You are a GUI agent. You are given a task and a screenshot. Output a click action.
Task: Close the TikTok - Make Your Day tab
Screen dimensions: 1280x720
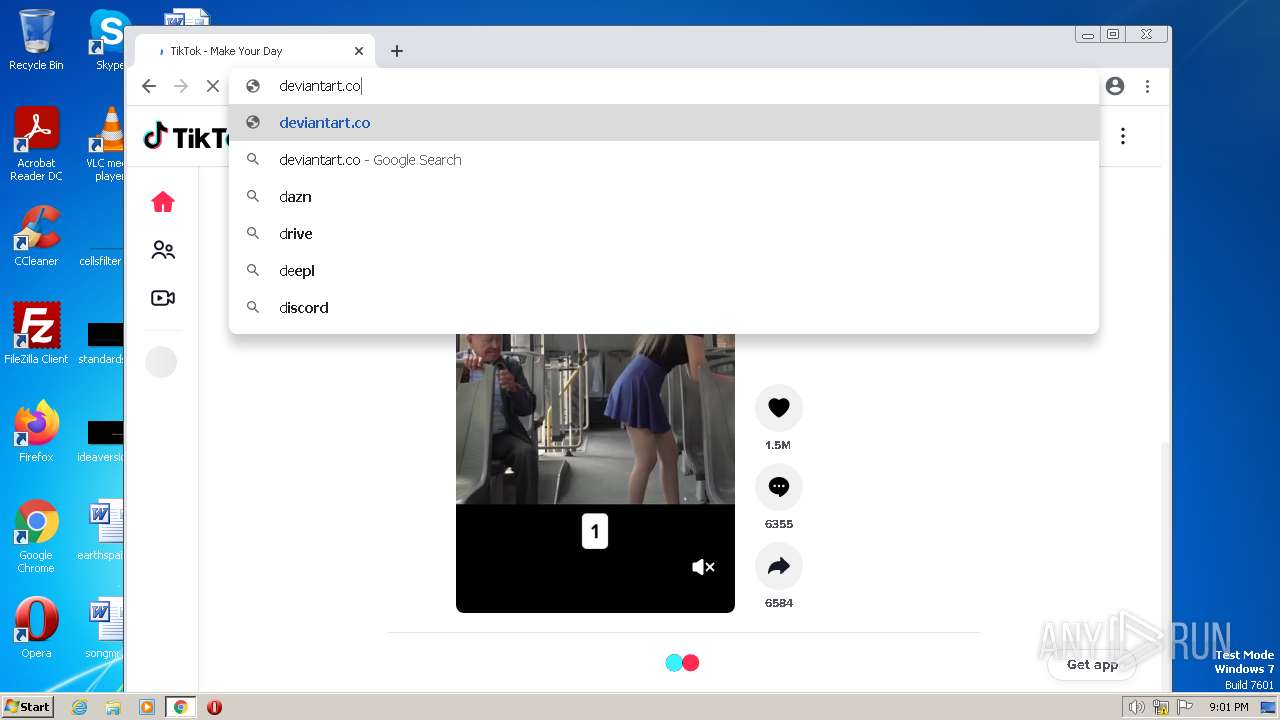(359, 51)
